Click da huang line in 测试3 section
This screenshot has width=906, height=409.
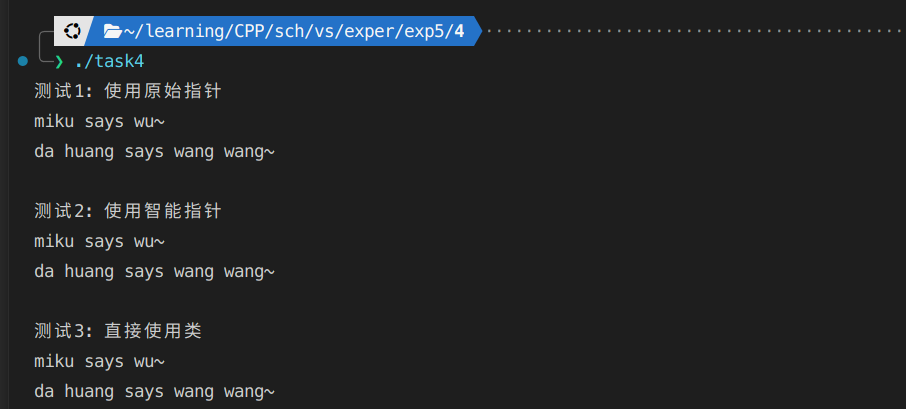[154, 392]
